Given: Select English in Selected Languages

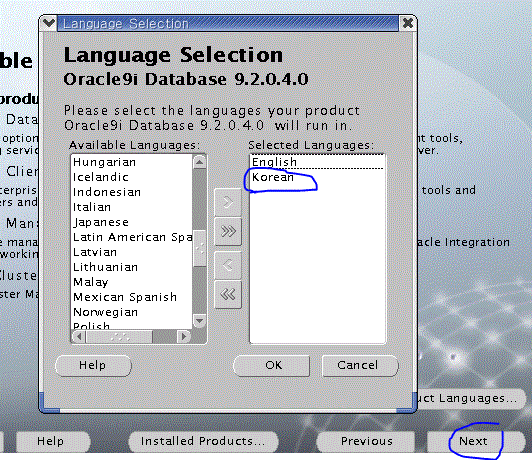Looking at the screenshot, I should pos(317,162).
